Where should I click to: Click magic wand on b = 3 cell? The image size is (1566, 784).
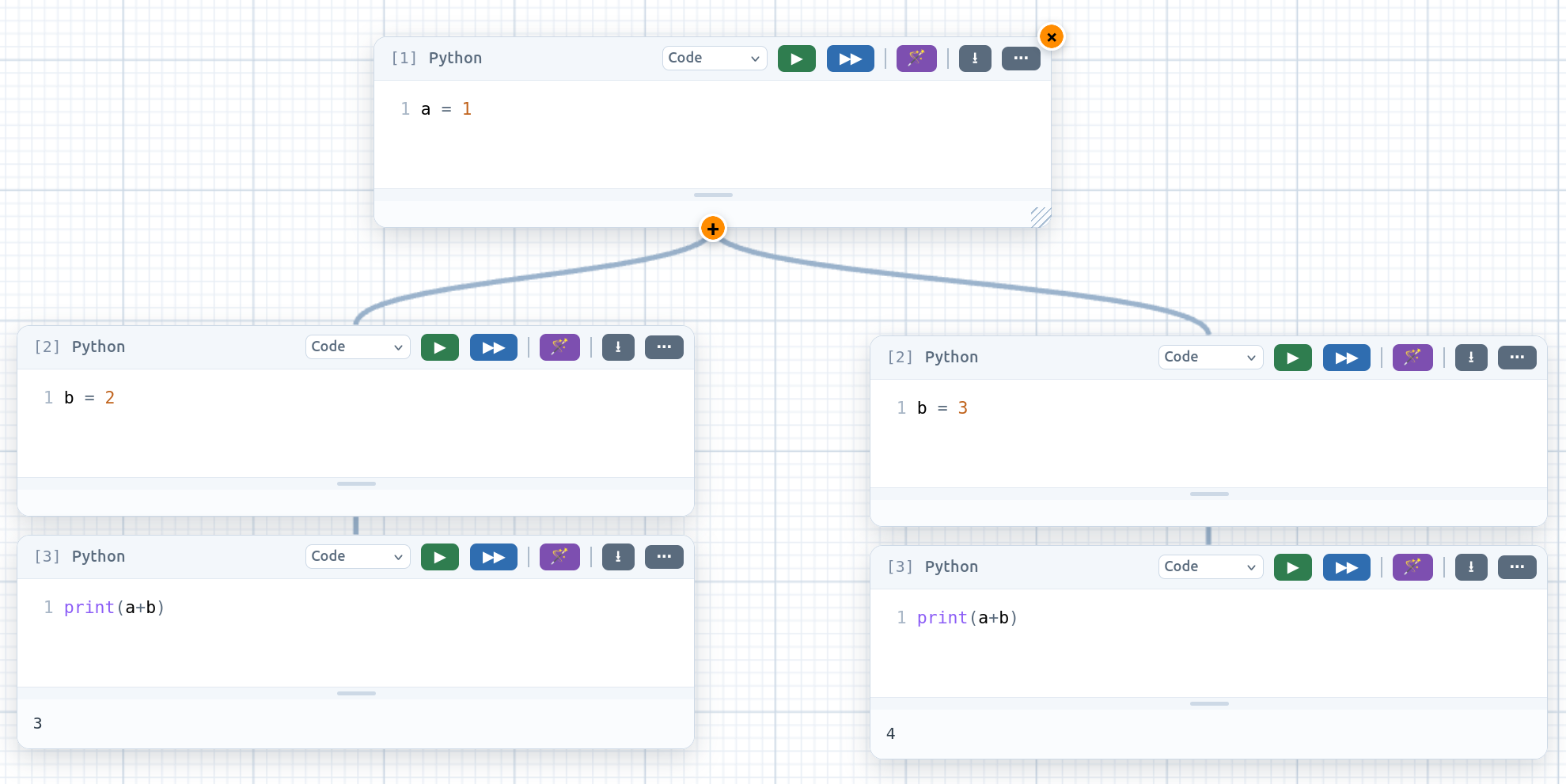tap(1412, 358)
